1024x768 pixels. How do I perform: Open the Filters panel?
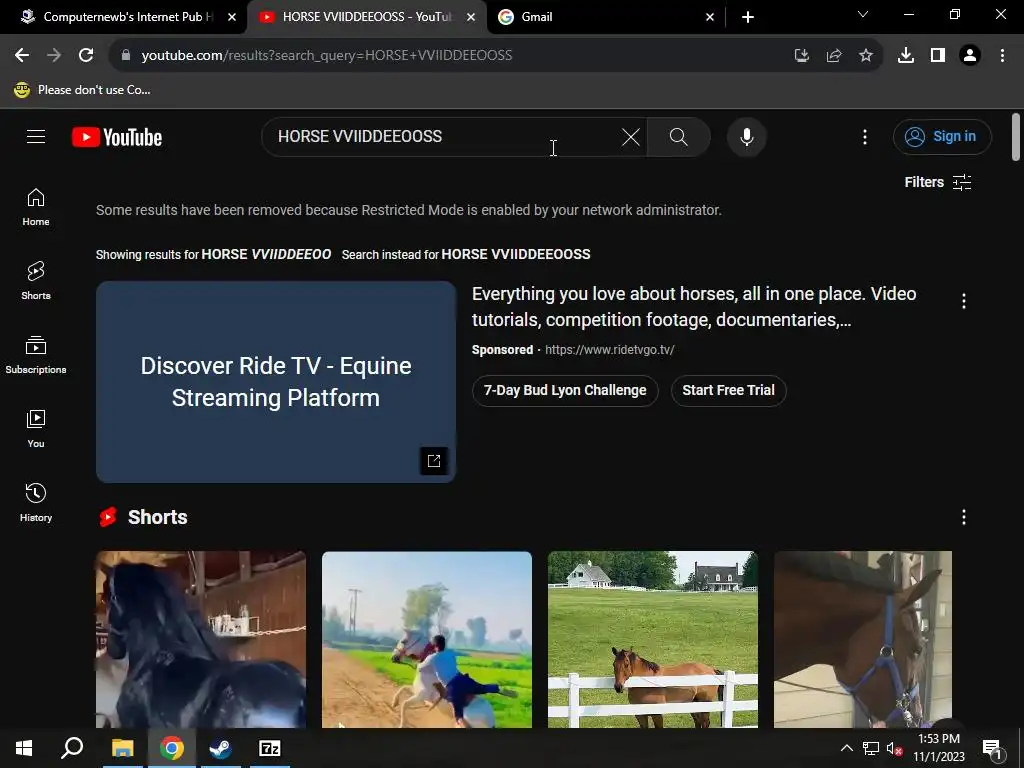[938, 182]
